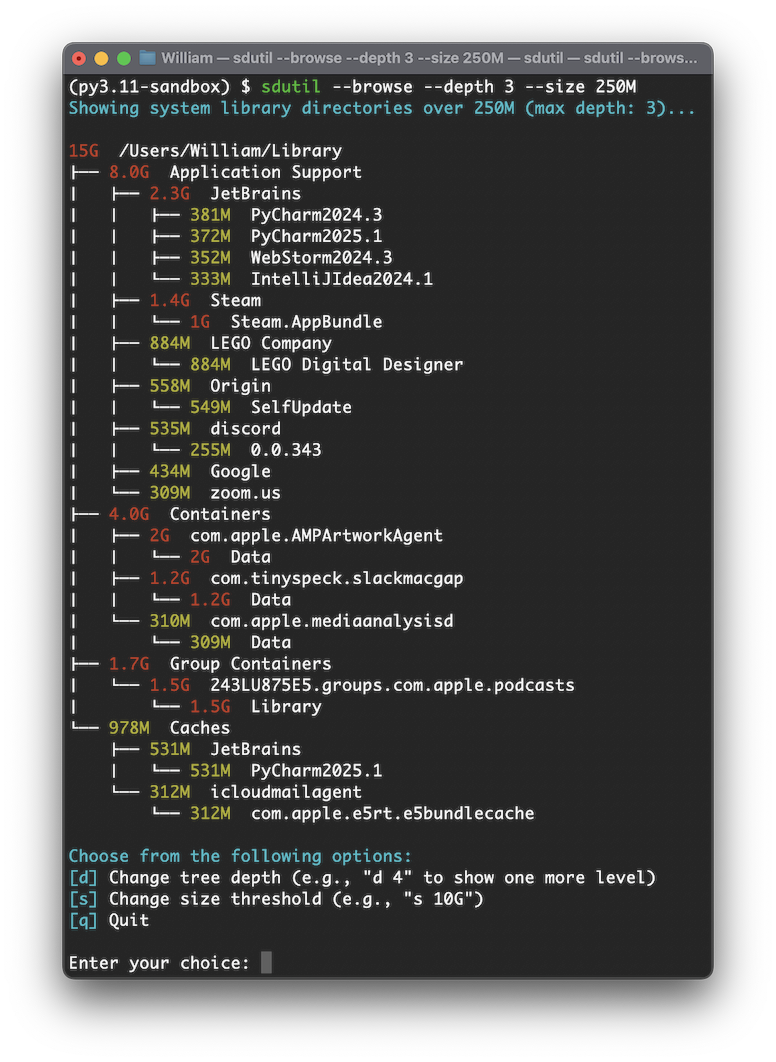
Task: Click the [d] change tree depth option
Action: tap(362, 878)
